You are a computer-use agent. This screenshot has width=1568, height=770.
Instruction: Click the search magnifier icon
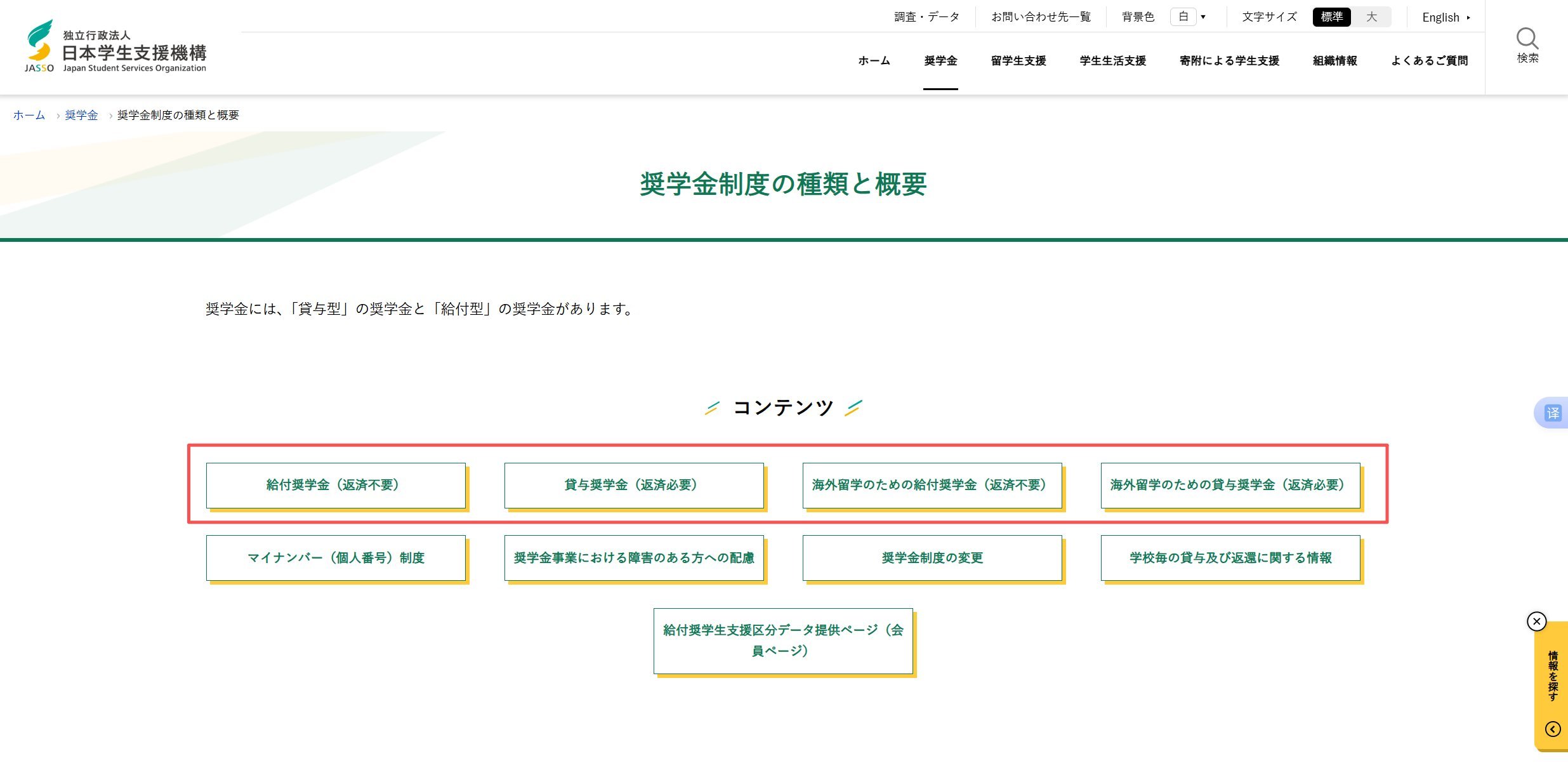(x=1527, y=39)
